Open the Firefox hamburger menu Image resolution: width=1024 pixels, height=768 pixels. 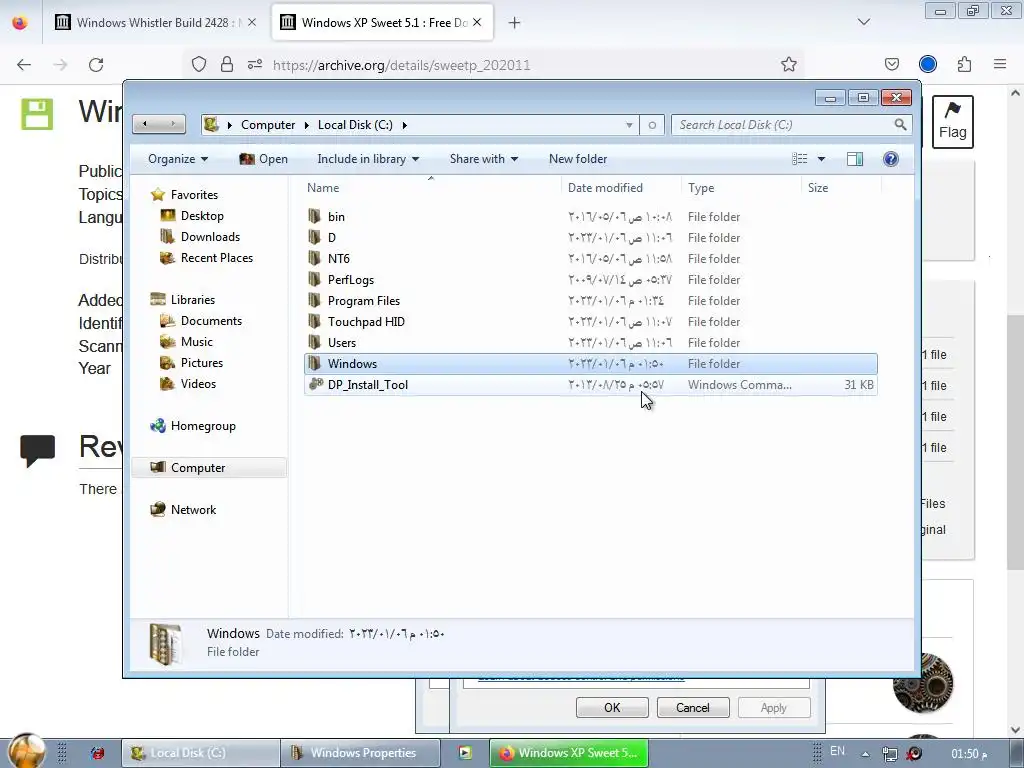click(1000, 64)
